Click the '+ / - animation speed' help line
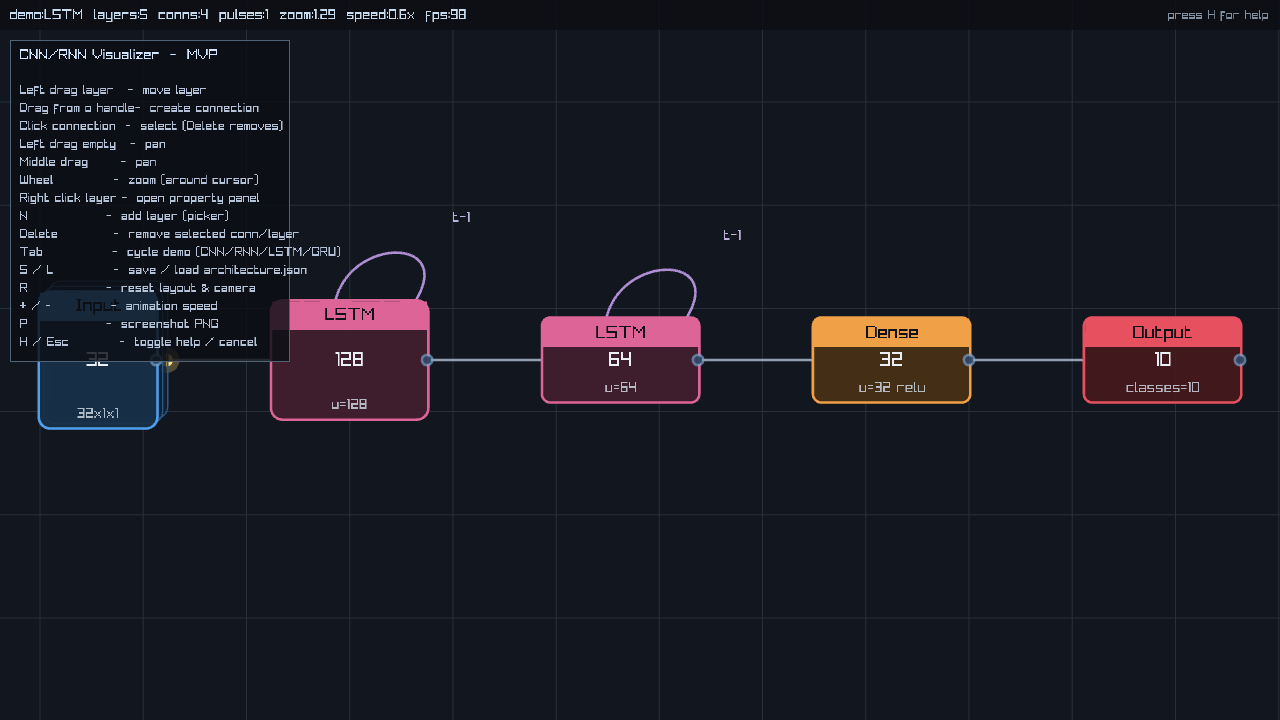 [118, 306]
